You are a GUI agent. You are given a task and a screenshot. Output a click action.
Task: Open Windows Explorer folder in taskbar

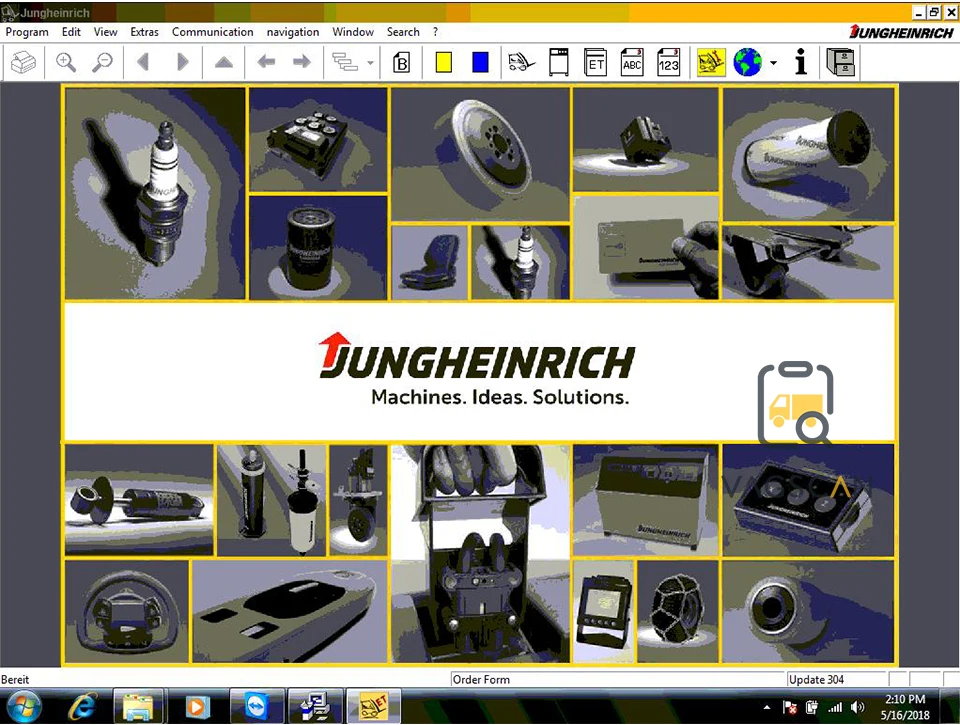click(138, 707)
